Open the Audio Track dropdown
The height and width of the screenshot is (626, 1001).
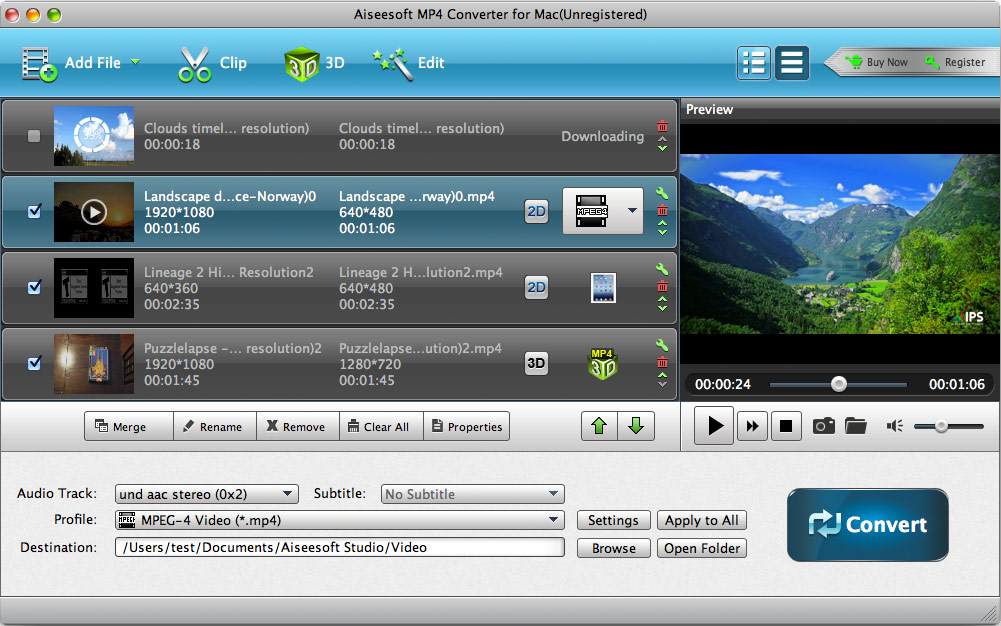point(206,494)
